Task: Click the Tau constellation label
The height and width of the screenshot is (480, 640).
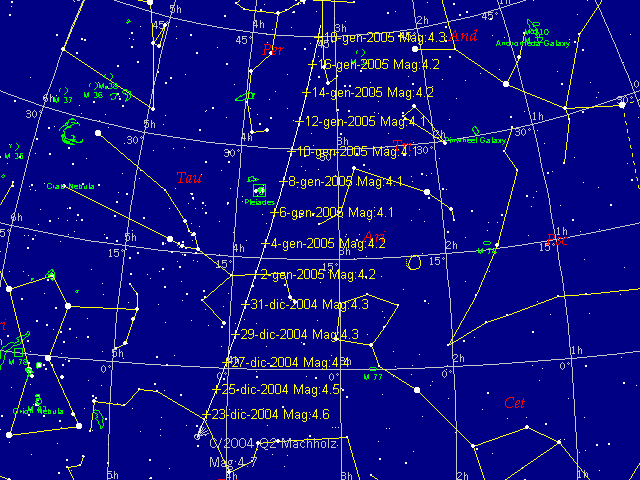Action: point(187,179)
